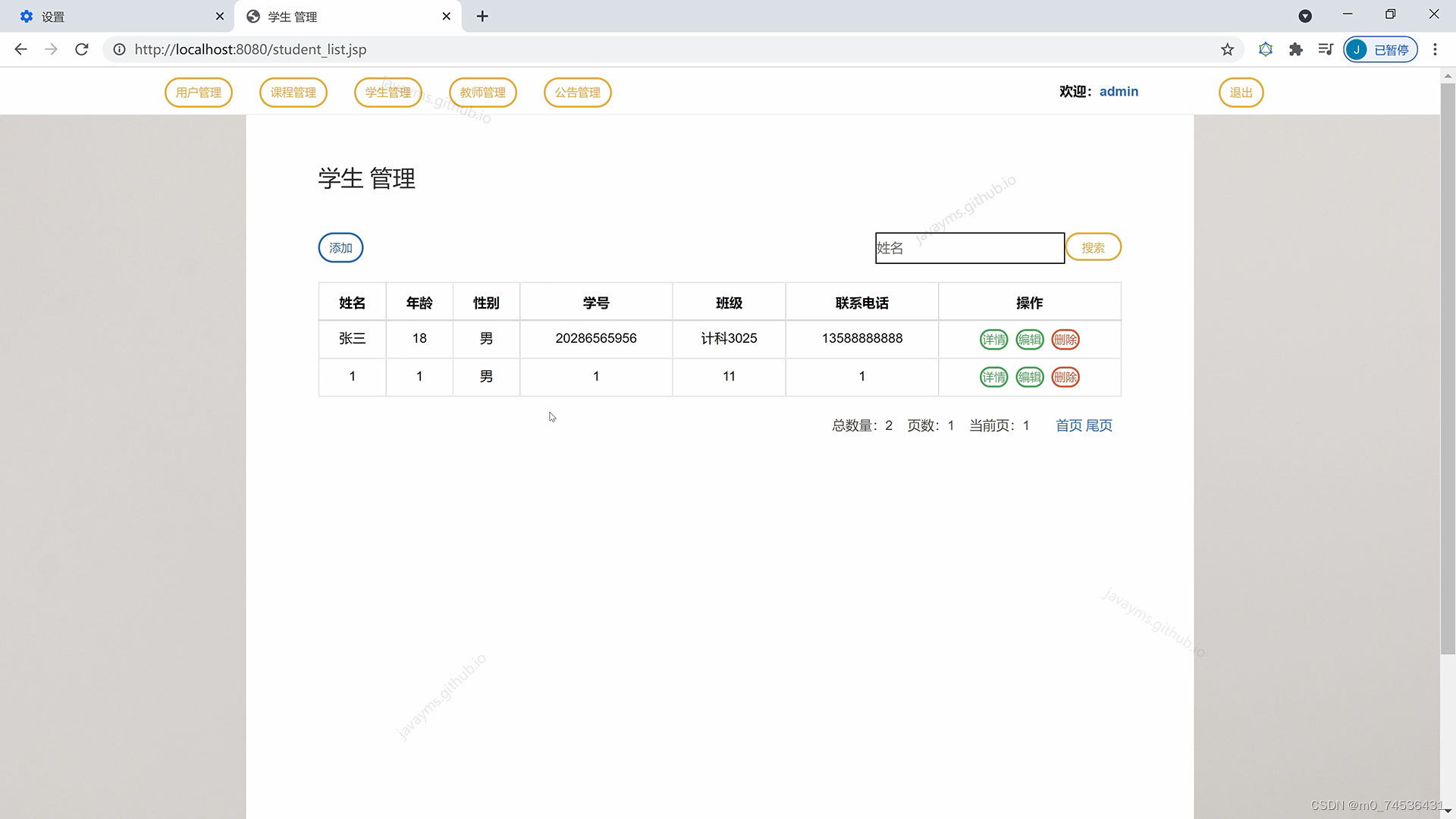Click the browser forward arrow
Screen dimensions: 1456x819
coord(51,49)
